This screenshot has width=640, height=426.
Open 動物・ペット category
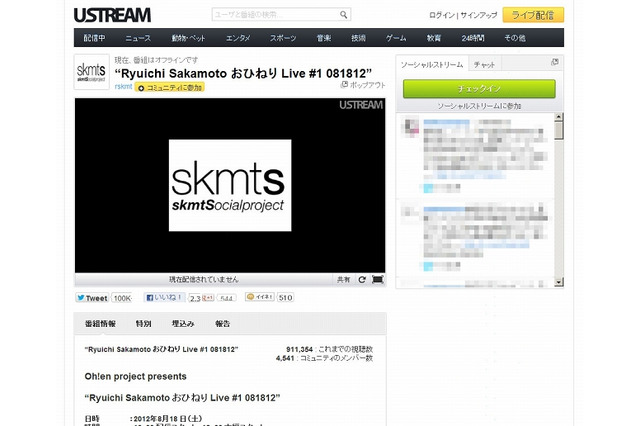click(188, 38)
